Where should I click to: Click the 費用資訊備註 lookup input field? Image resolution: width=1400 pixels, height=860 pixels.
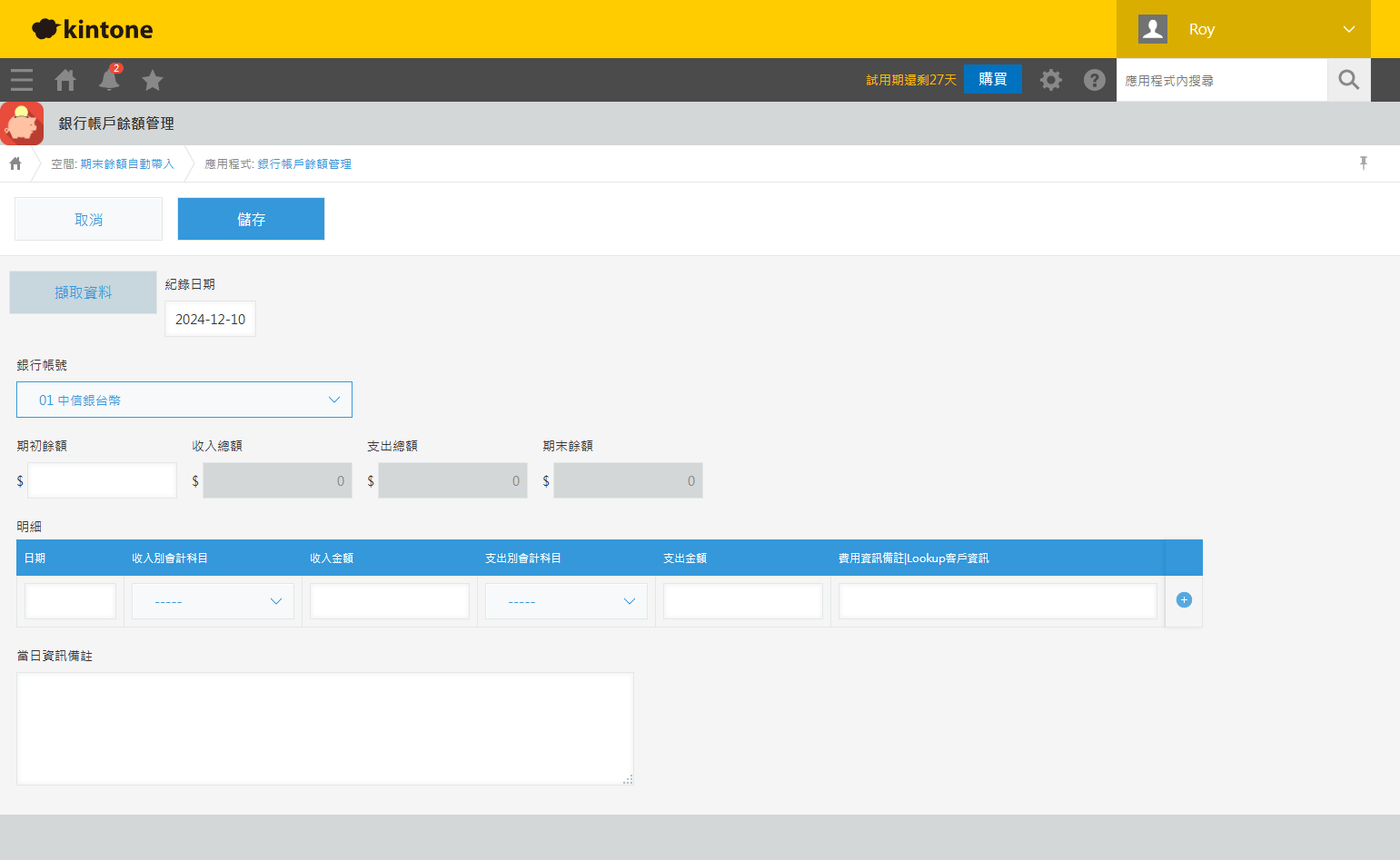pos(998,601)
